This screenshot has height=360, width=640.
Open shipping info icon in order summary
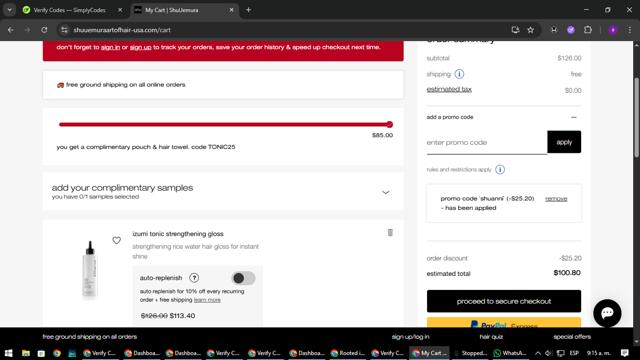(x=459, y=74)
